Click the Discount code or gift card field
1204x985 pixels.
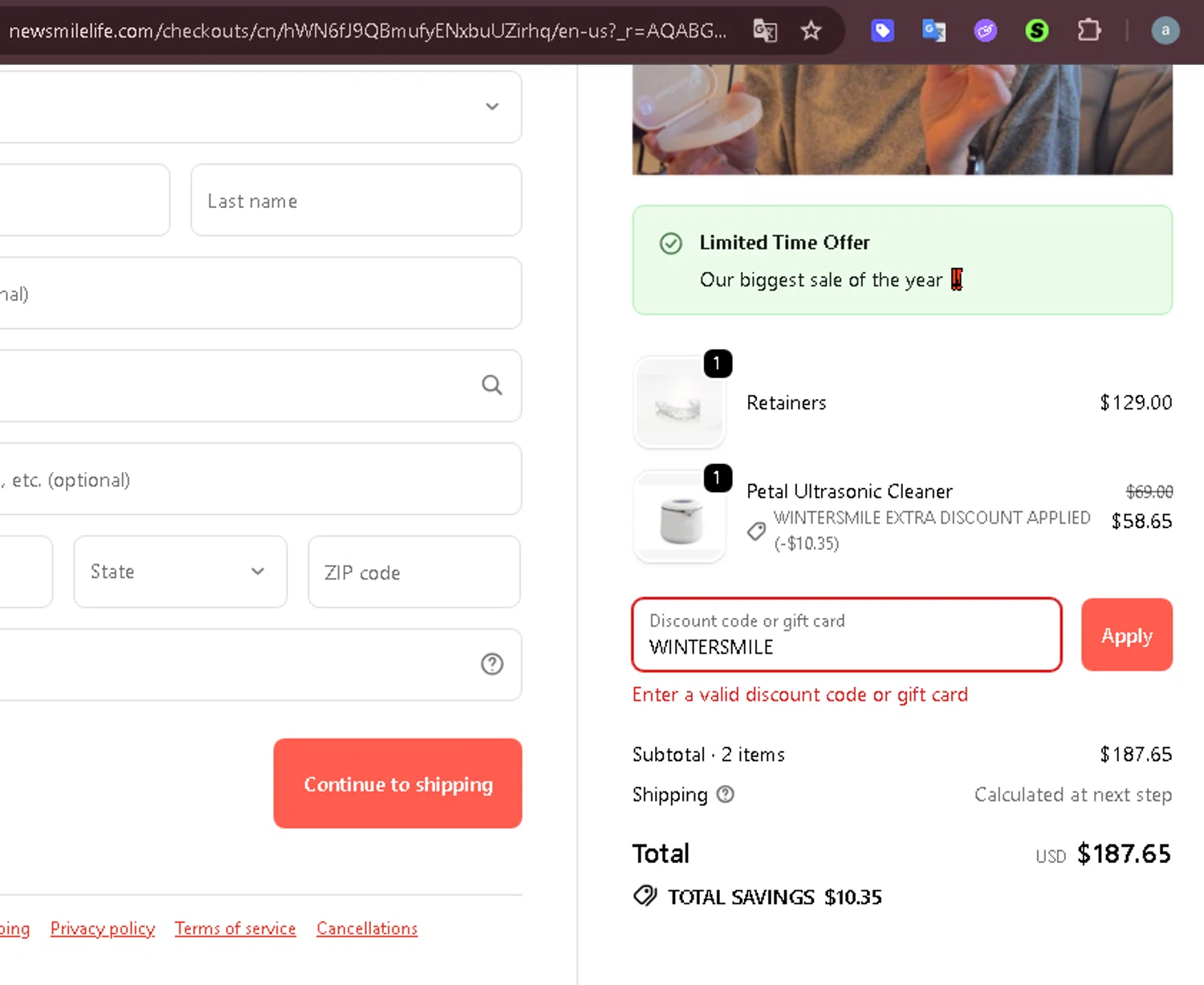coord(847,634)
